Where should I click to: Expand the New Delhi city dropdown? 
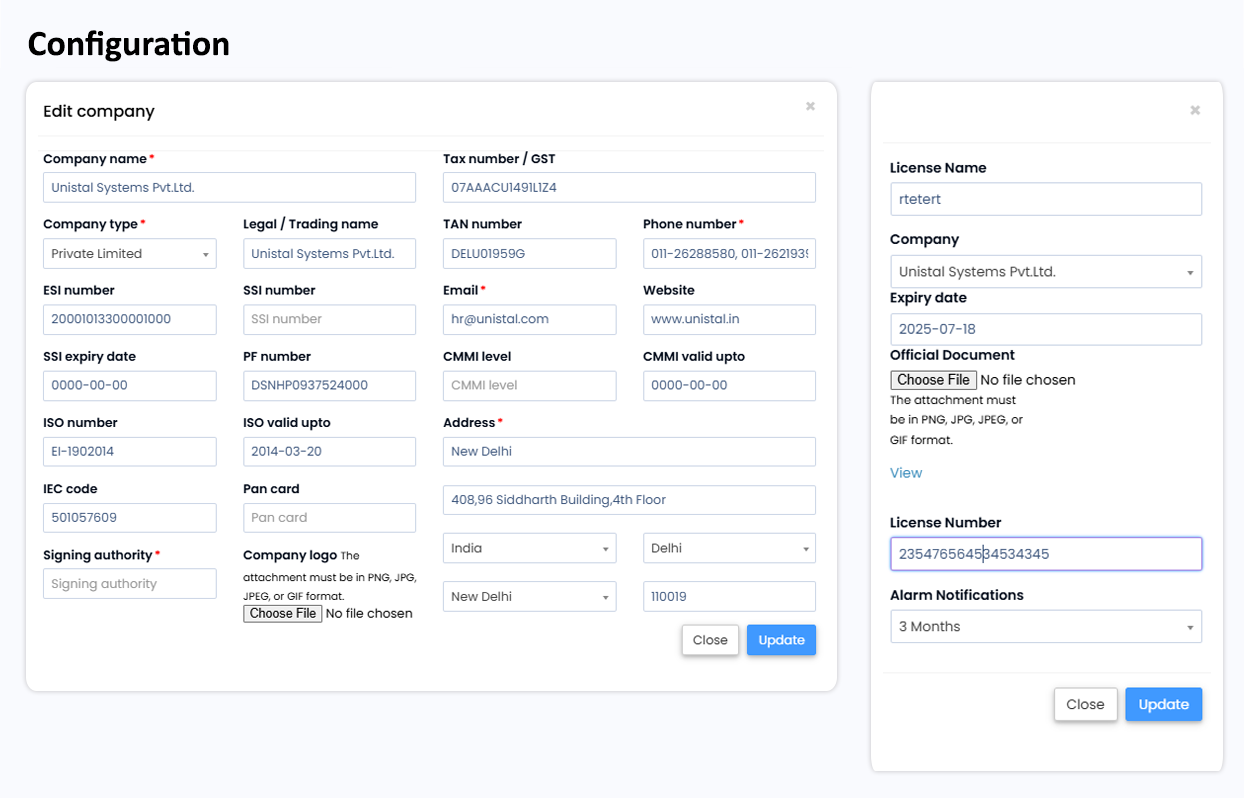(529, 597)
